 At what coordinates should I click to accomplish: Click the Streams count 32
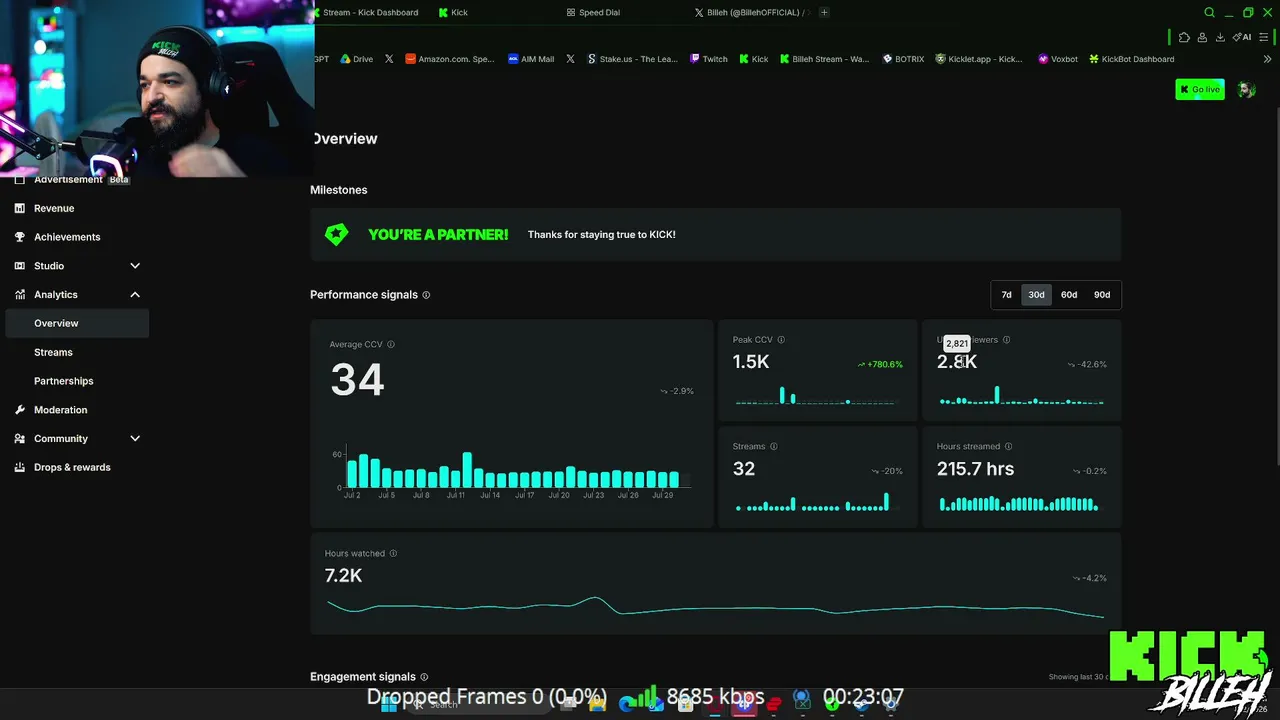744,469
